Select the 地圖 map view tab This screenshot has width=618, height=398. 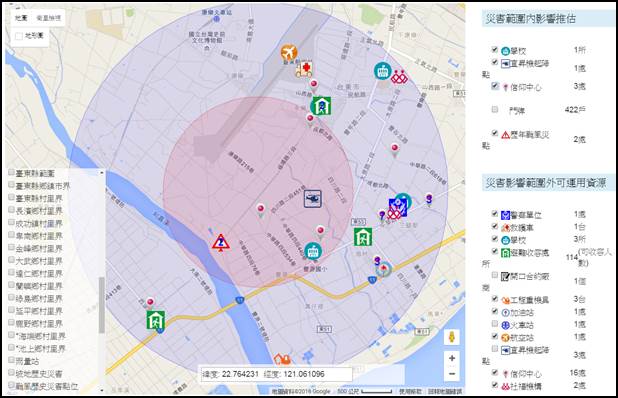[x=21, y=18]
